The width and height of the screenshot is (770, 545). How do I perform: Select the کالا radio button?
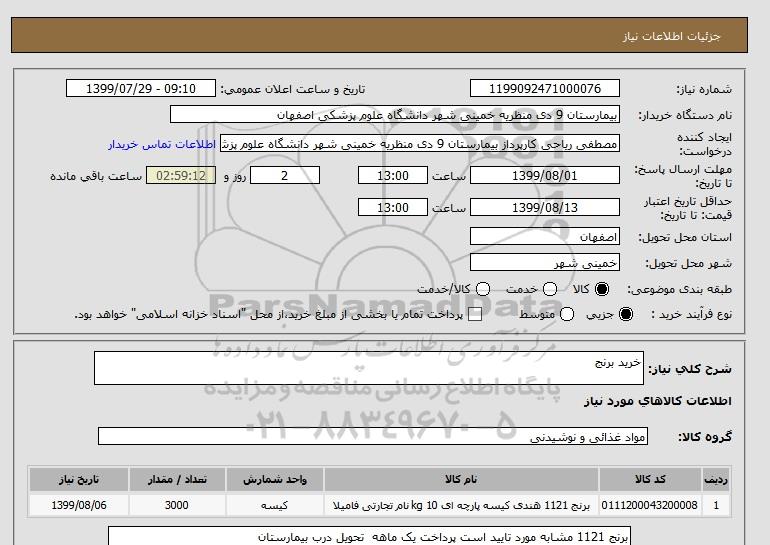(x=602, y=289)
